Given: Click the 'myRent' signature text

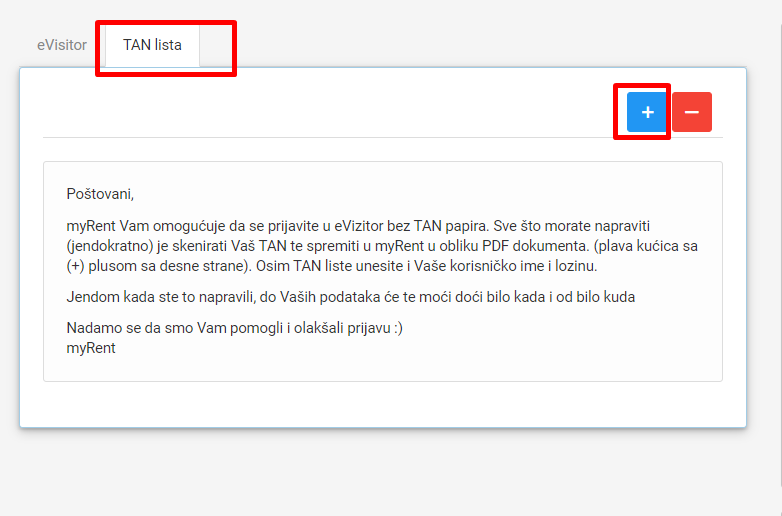Looking at the screenshot, I should (91, 348).
